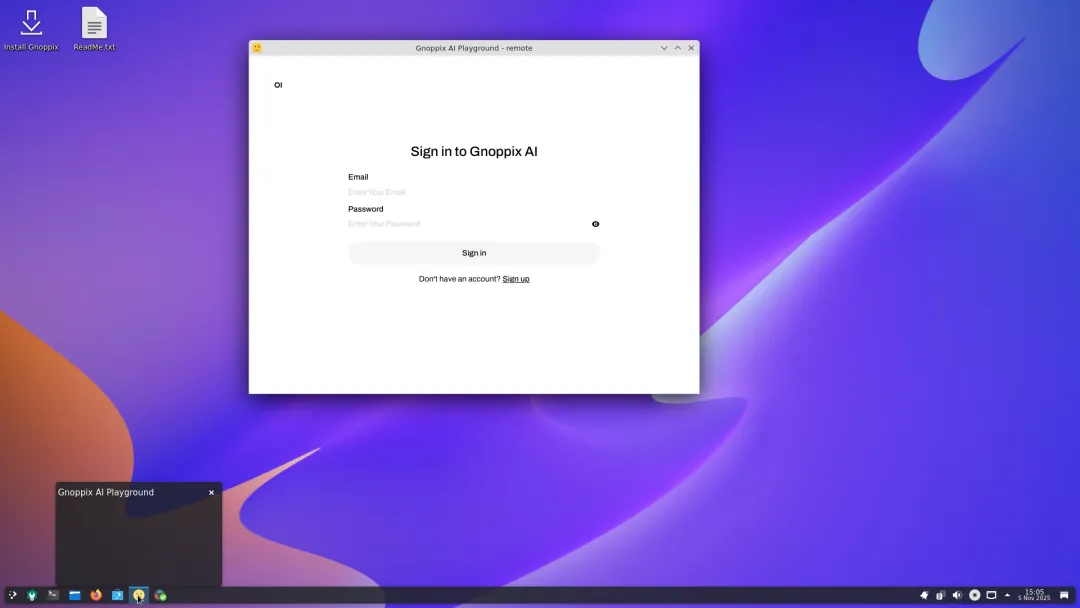Open the ReadMe.txt desktop file
This screenshot has height=608, width=1080.
click(94, 29)
